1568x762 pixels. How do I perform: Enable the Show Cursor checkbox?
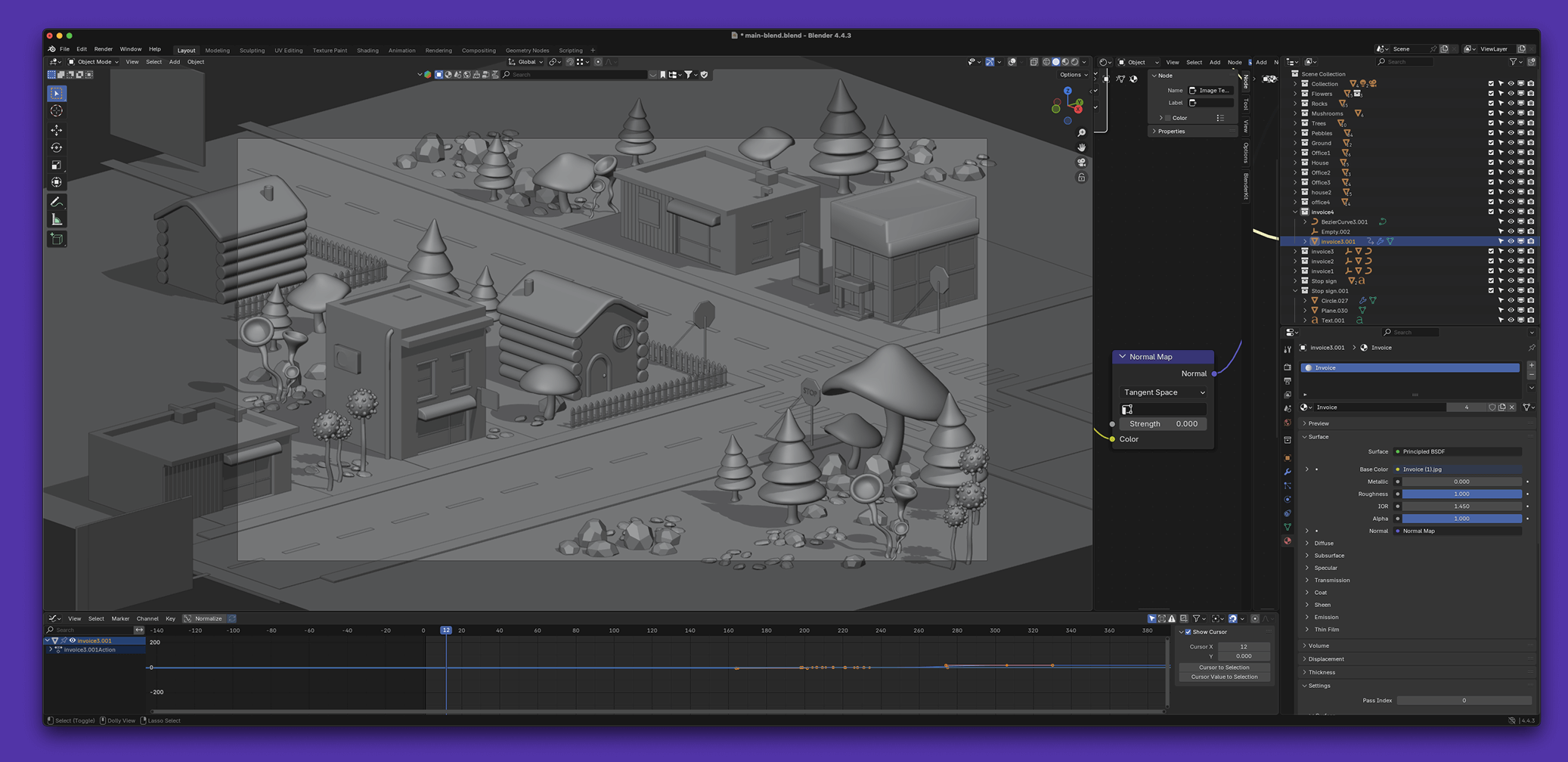pyautogui.click(x=1188, y=632)
